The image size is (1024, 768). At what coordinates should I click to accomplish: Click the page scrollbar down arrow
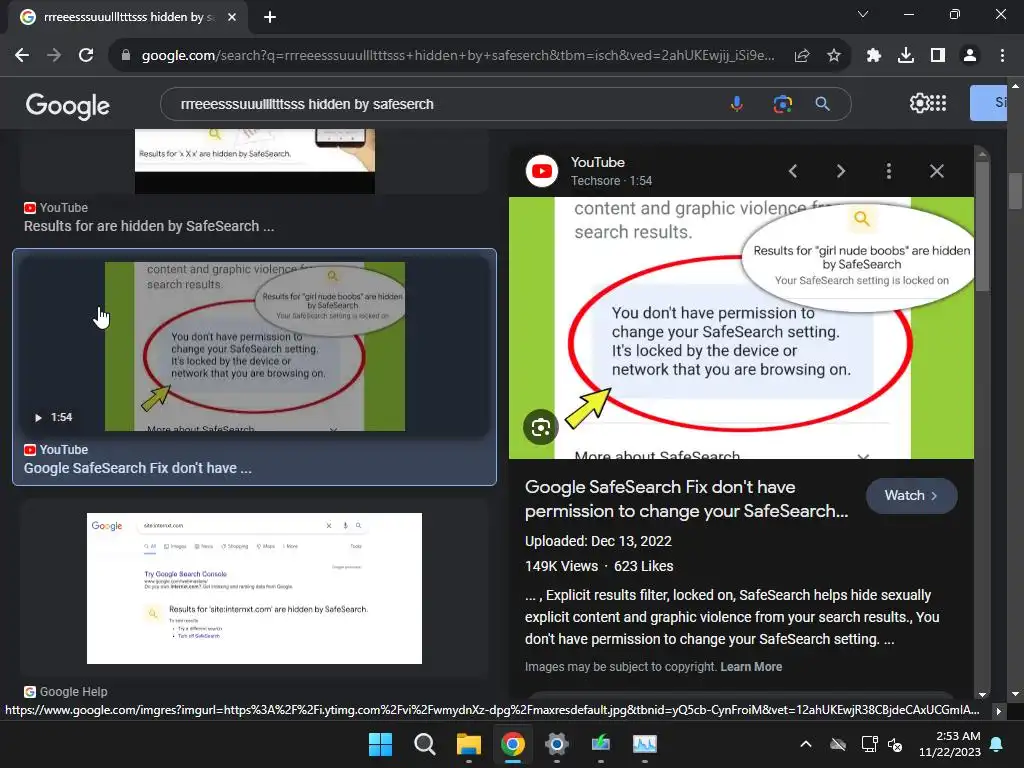click(1015, 694)
